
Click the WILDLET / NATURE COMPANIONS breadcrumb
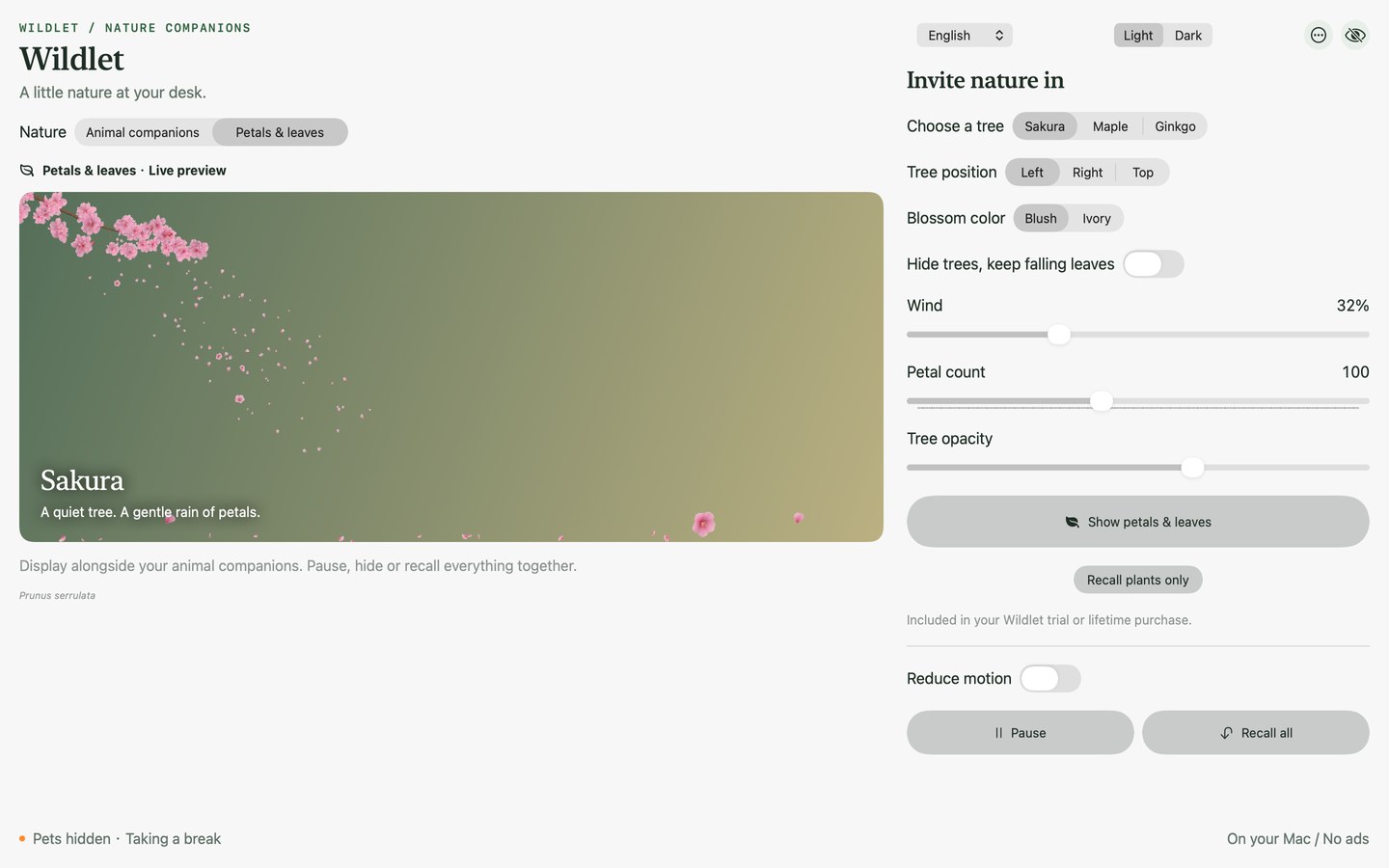click(x=135, y=28)
